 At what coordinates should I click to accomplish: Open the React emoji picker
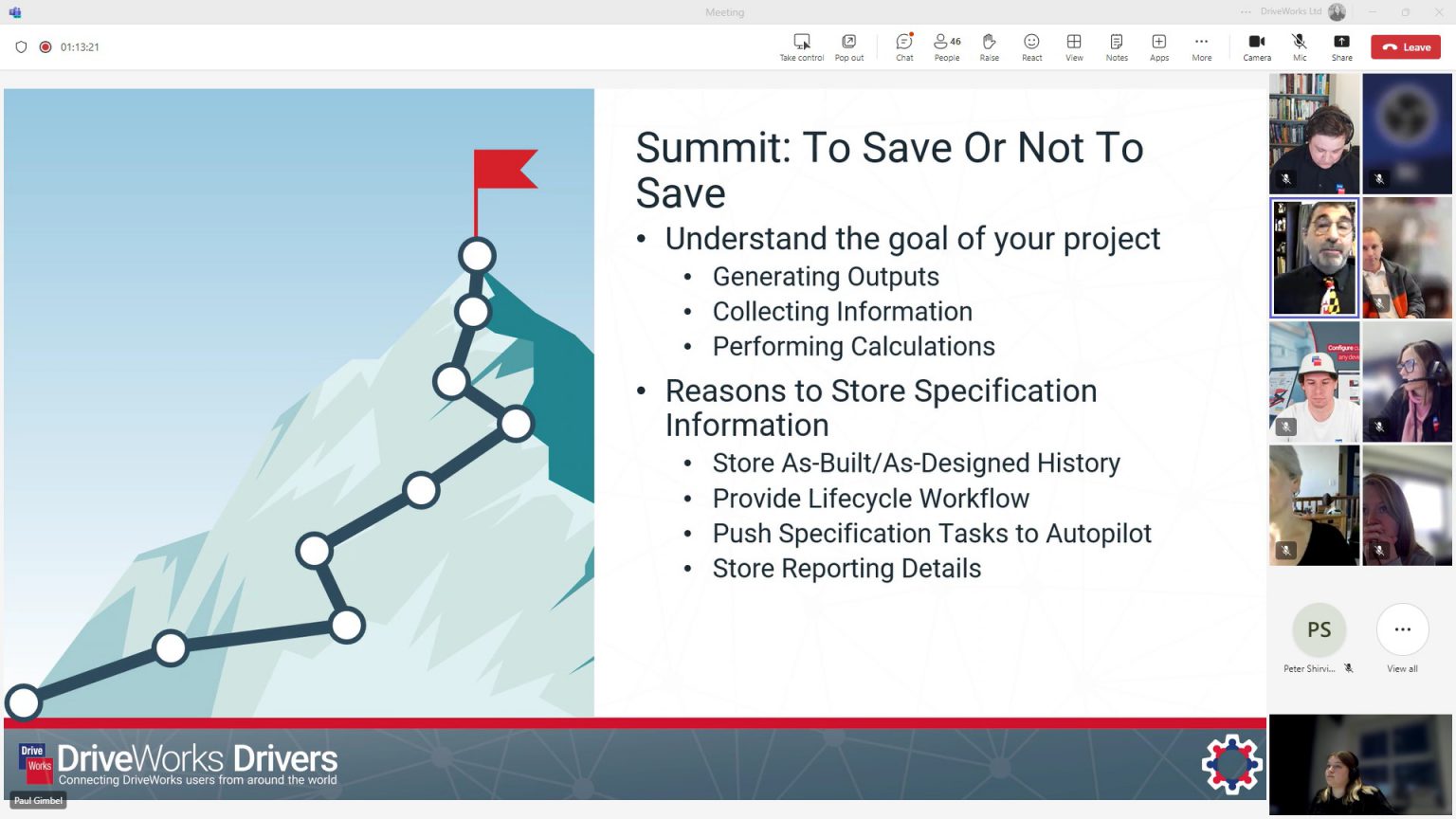(1031, 46)
